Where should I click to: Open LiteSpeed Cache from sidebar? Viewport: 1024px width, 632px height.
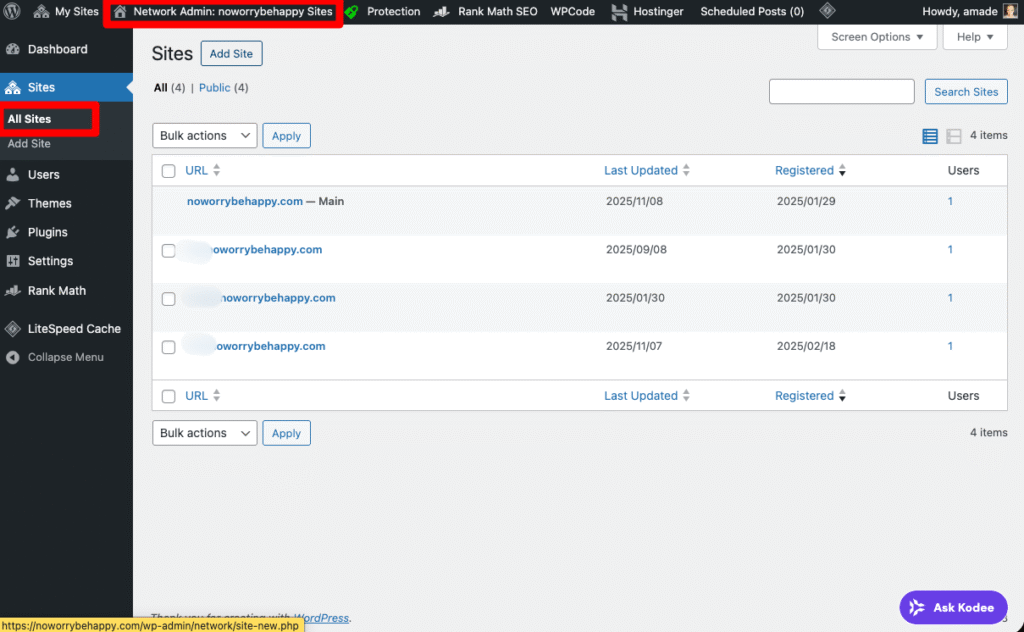click(73, 328)
